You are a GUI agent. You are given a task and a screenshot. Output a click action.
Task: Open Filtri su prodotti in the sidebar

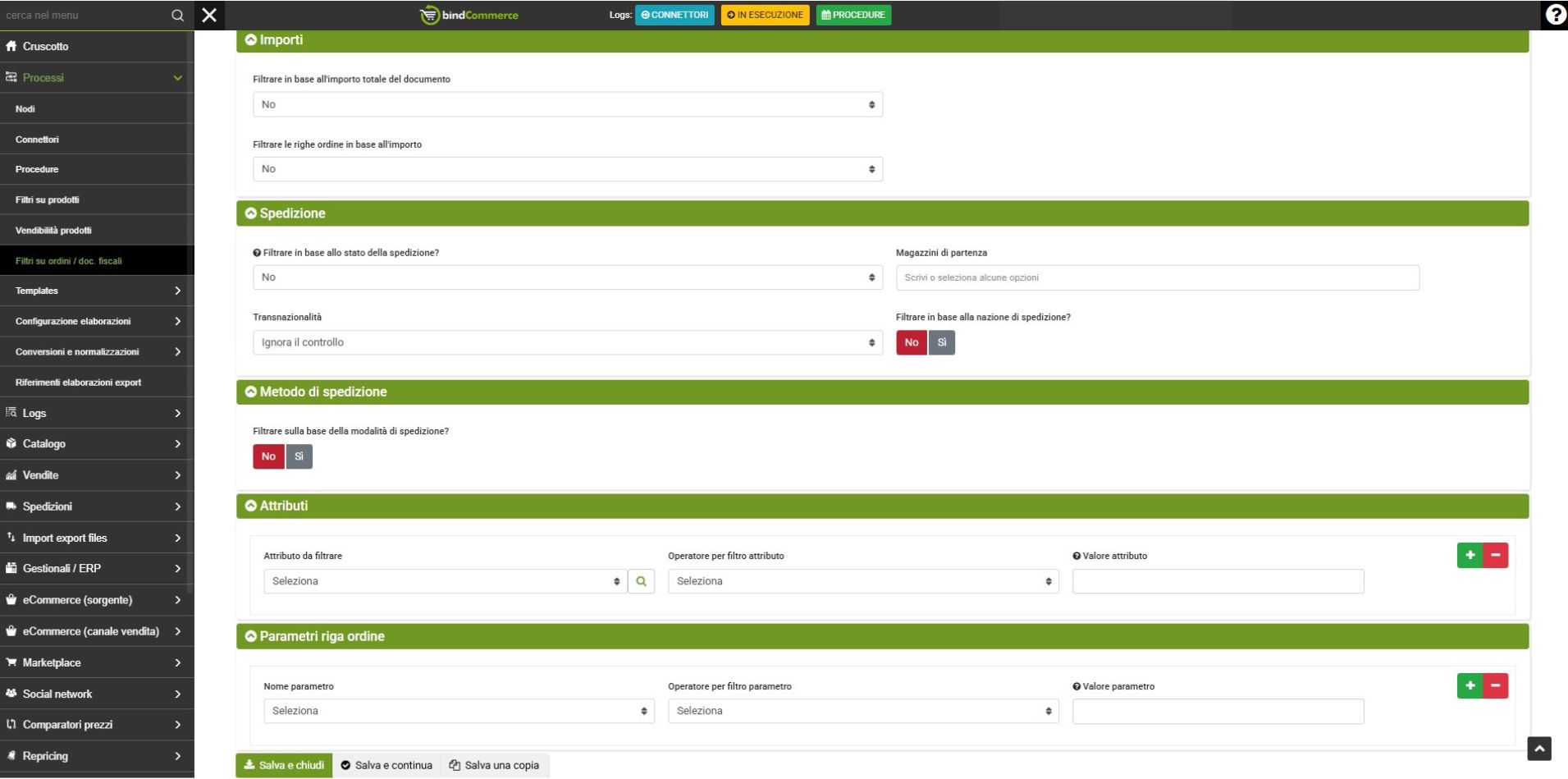[48, 199]
